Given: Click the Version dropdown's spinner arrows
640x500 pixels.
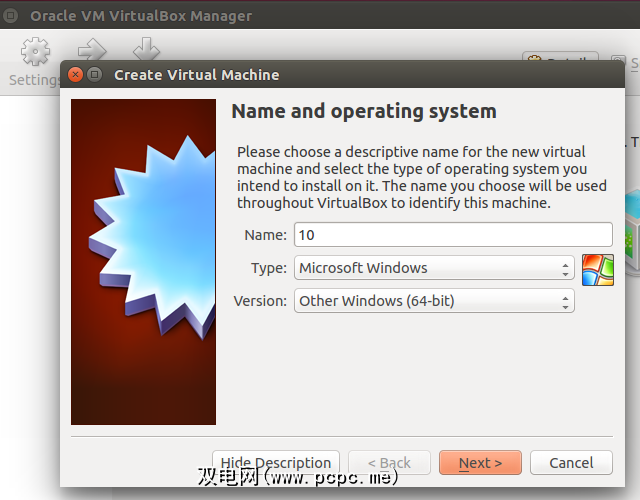Looking at the screenshot, I should click(x=565, y=301).
